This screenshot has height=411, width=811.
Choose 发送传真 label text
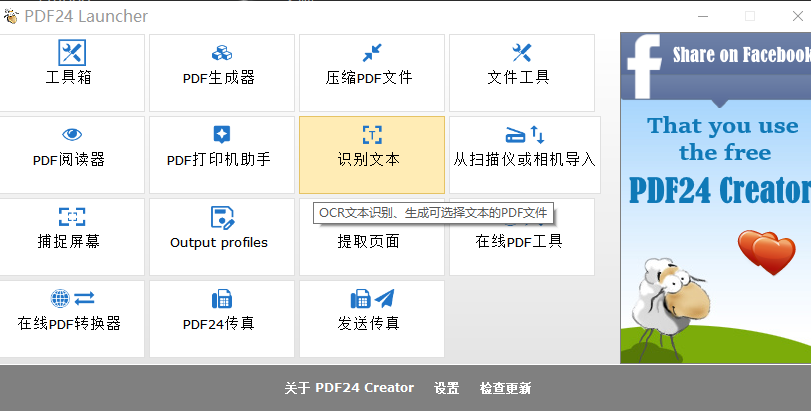(369, 324)
